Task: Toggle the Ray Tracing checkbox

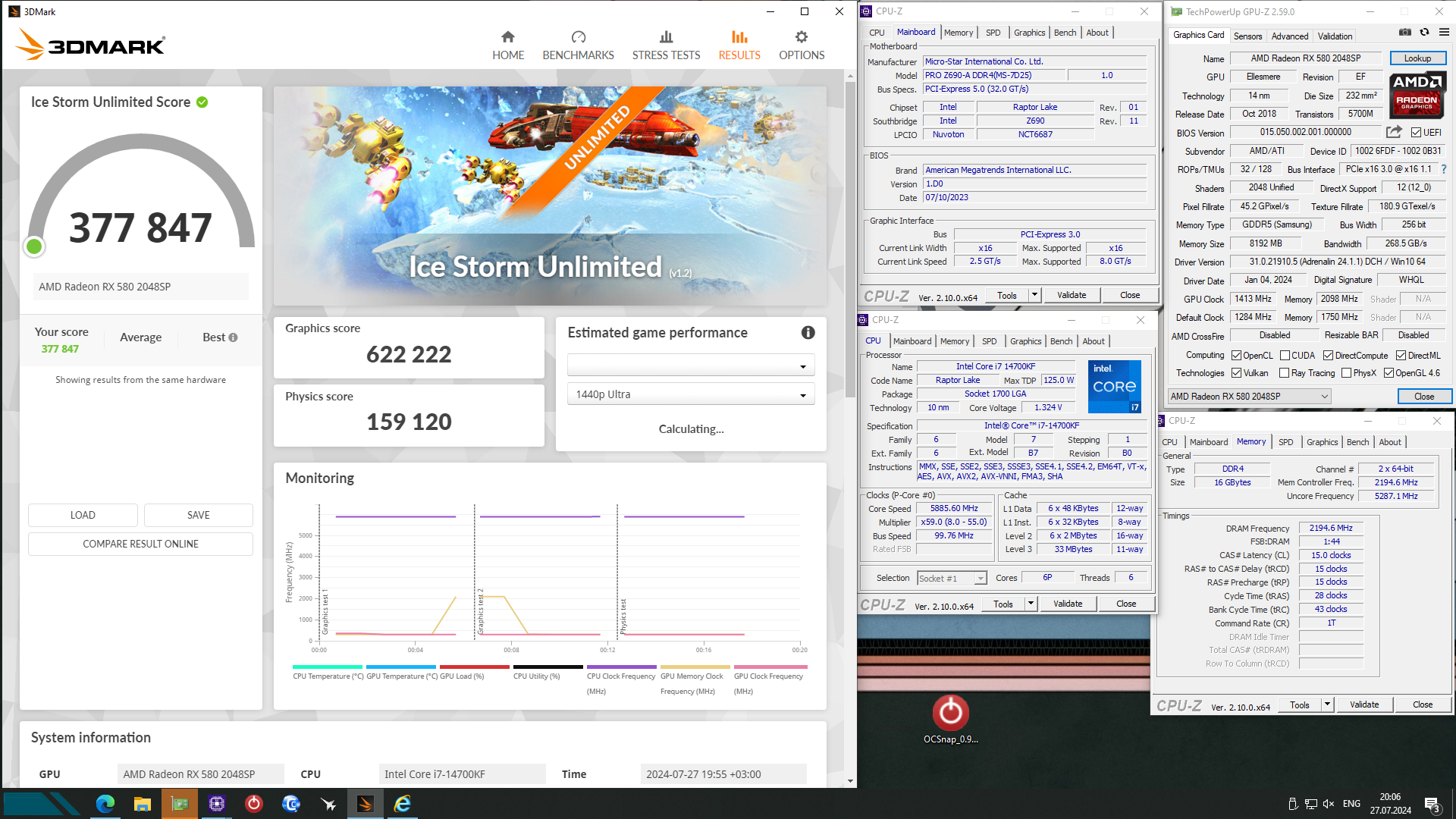Action: [x=1284, y=373]
